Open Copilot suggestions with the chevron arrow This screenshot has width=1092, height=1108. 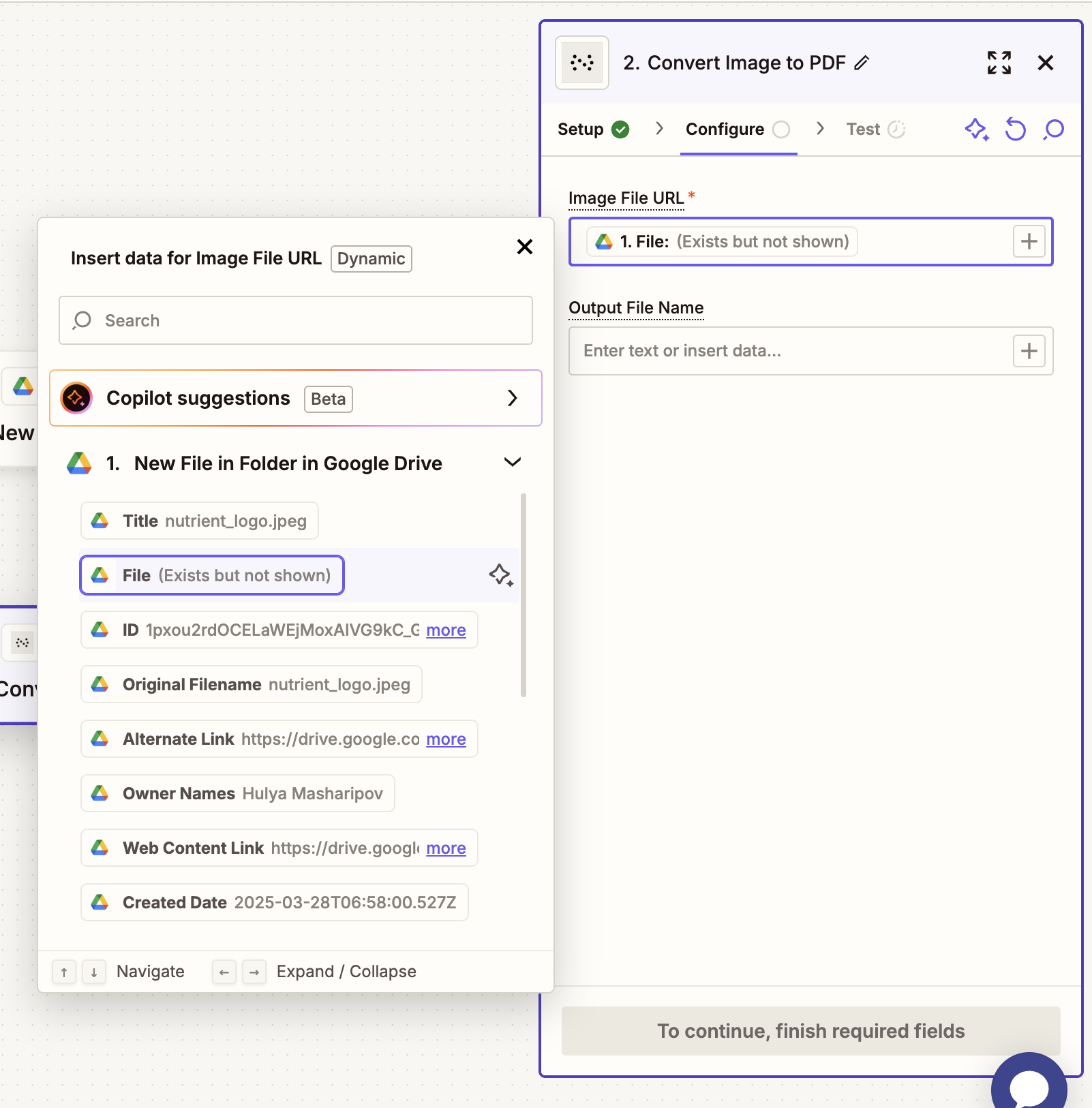pyautogui.click(x=513, y=398)
